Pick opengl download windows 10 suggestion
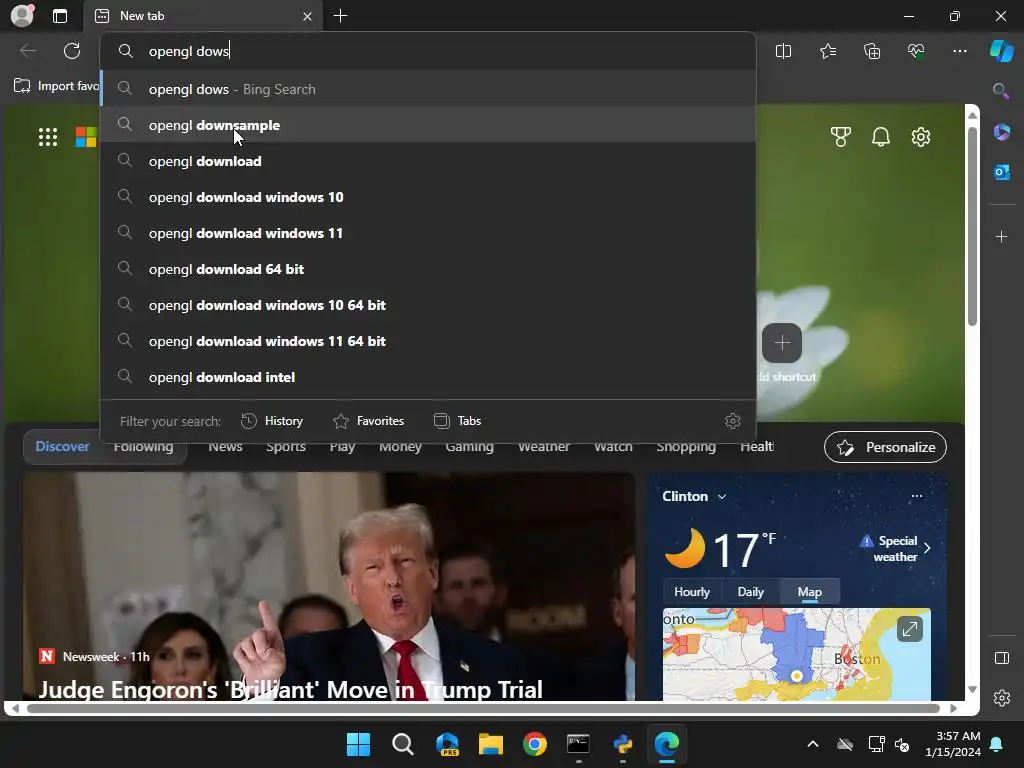The image size is (1024, 768). (428, 197)
